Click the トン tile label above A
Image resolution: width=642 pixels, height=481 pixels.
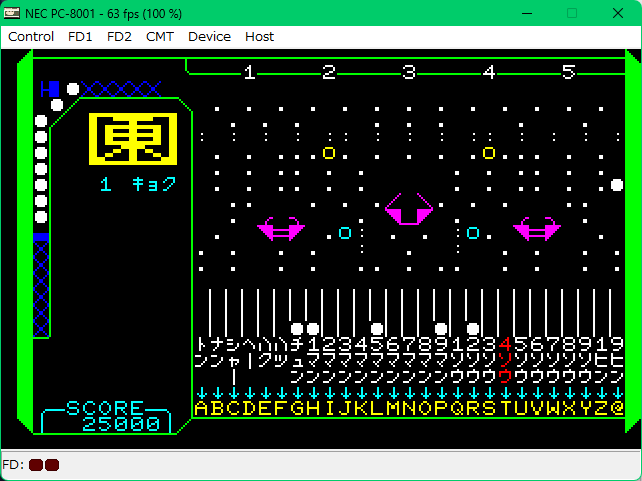[201, 352]
